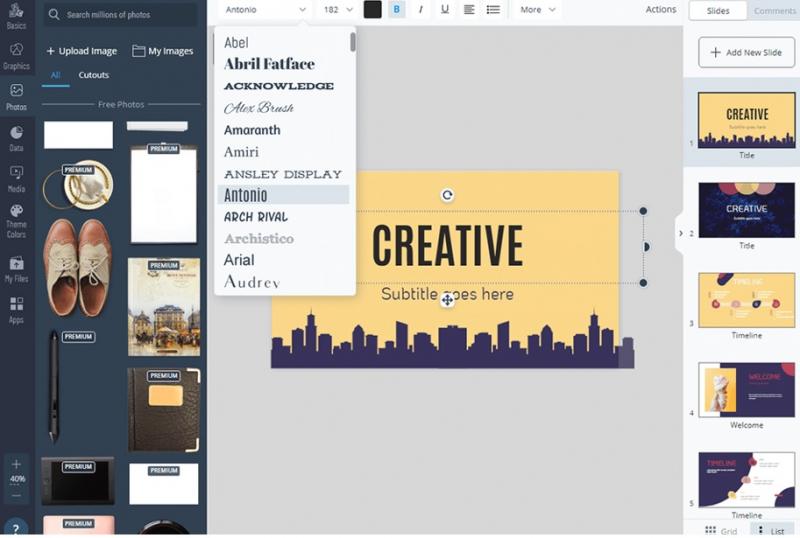Switch to the Comments tab
The image size is (800, 538).
click(x=774, y=11)
